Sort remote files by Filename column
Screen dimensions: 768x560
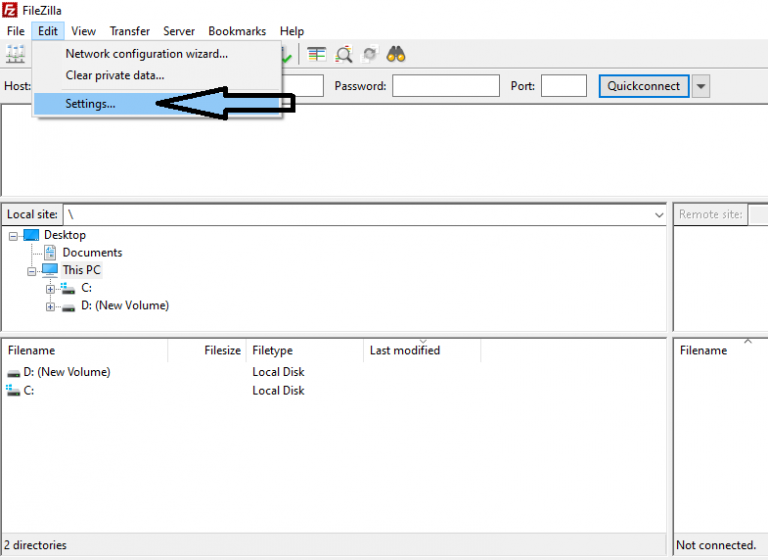tap(720, 350)
